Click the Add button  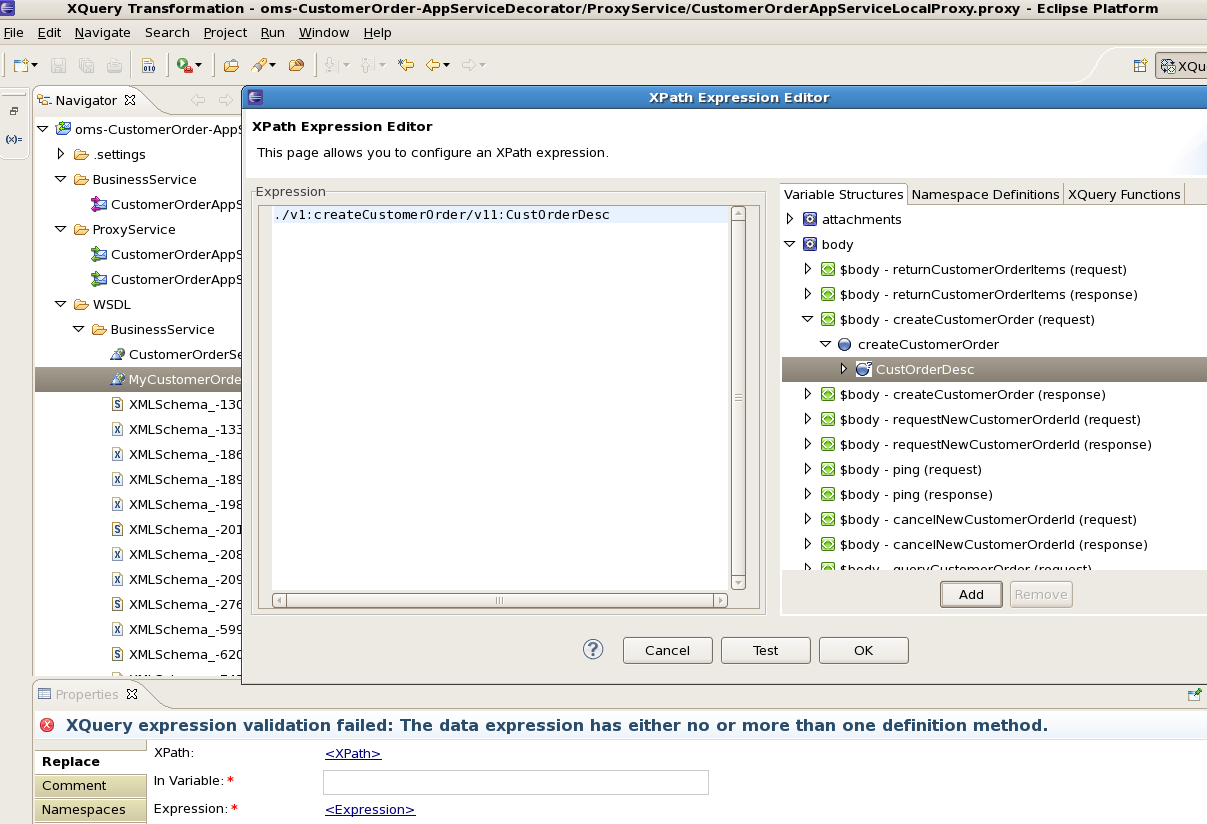(x=971, y=594)
